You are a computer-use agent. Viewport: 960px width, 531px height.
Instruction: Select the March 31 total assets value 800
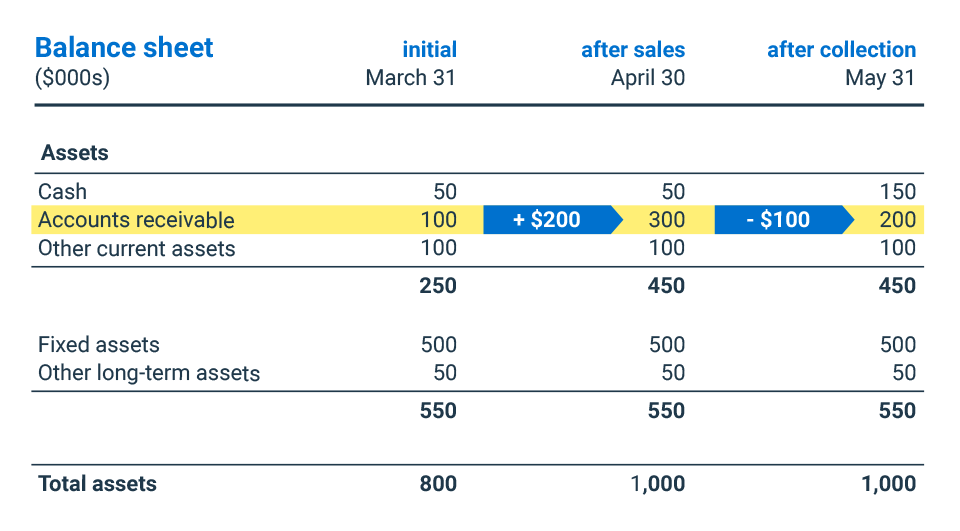[x=437, y=484]
